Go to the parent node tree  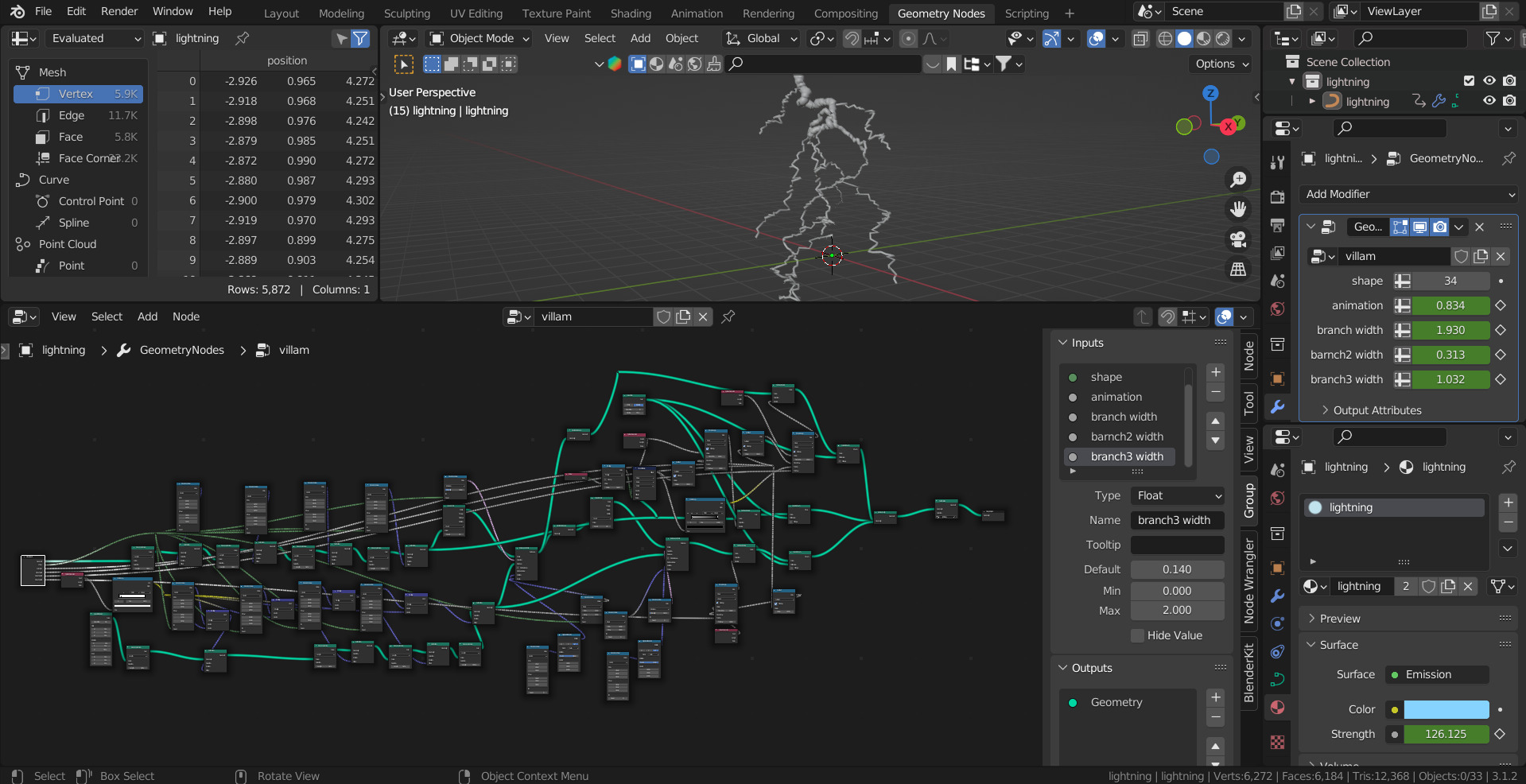pyautogui.click(x=1143, y=316)
